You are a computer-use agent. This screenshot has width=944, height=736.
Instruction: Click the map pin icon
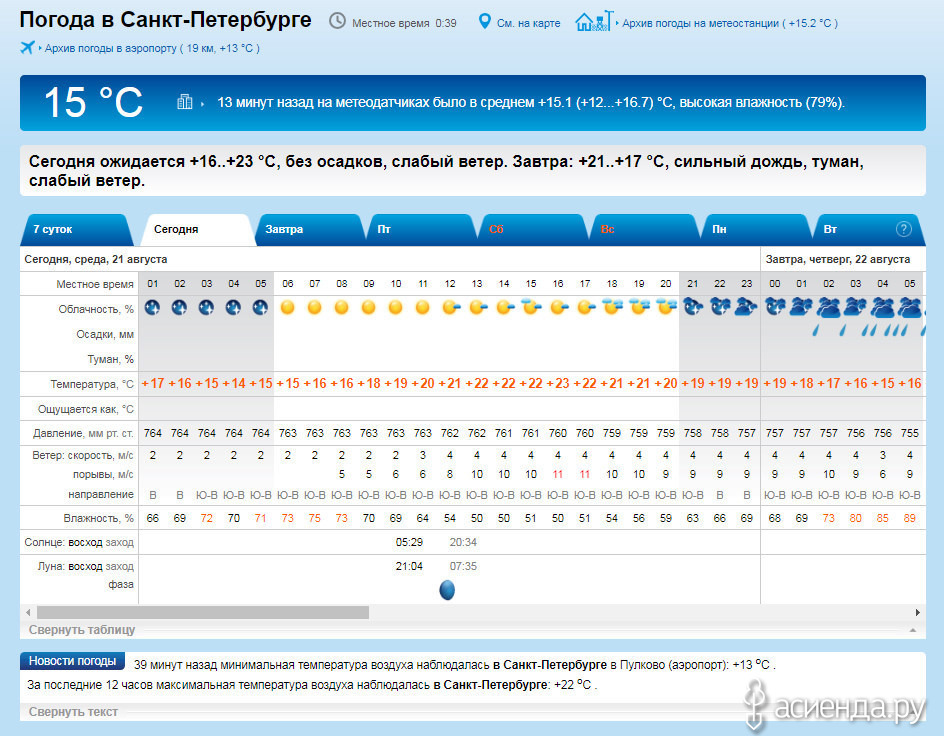click(484, 22)
